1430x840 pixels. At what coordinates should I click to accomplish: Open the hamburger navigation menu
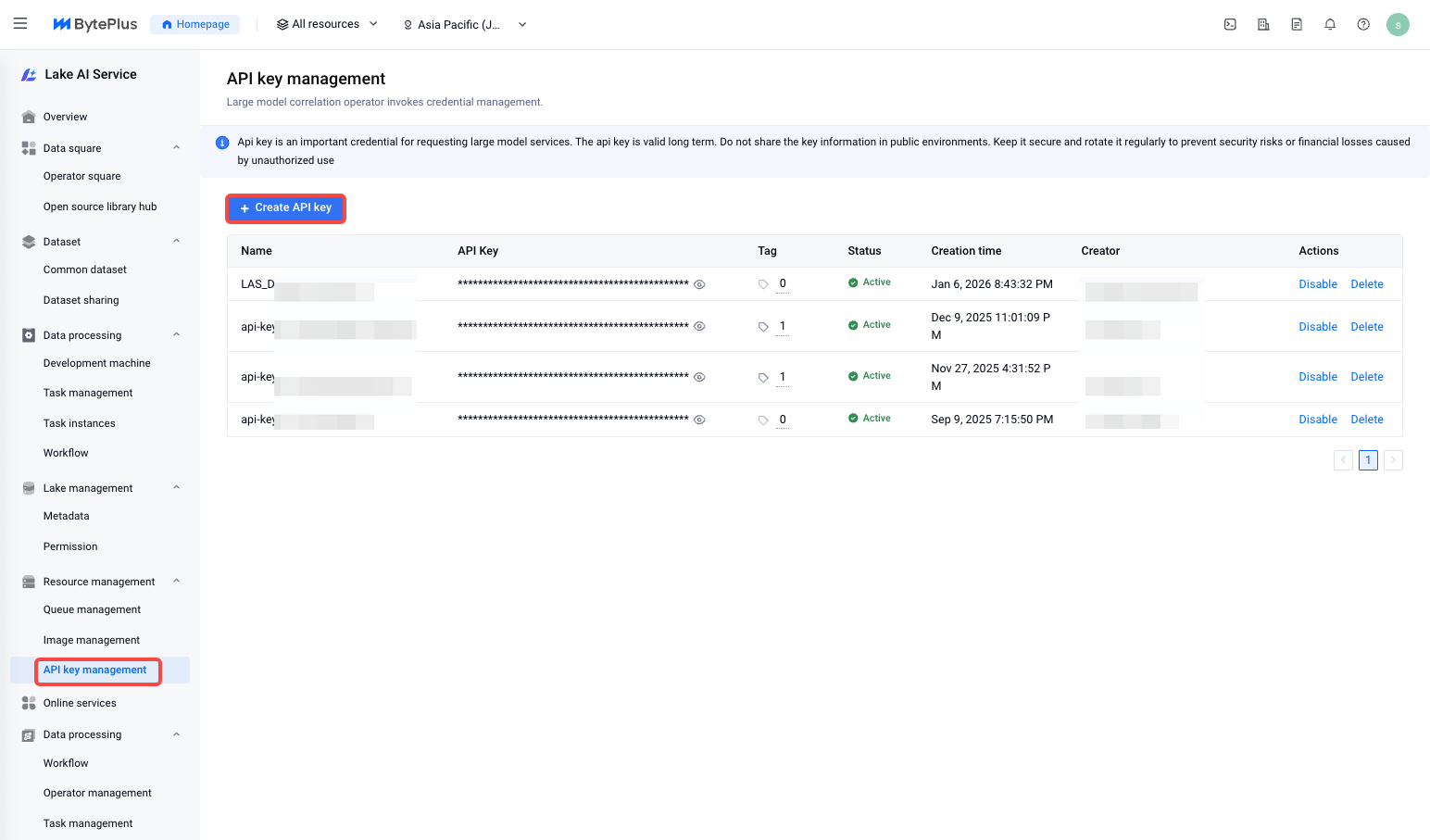tap(20, 24)
